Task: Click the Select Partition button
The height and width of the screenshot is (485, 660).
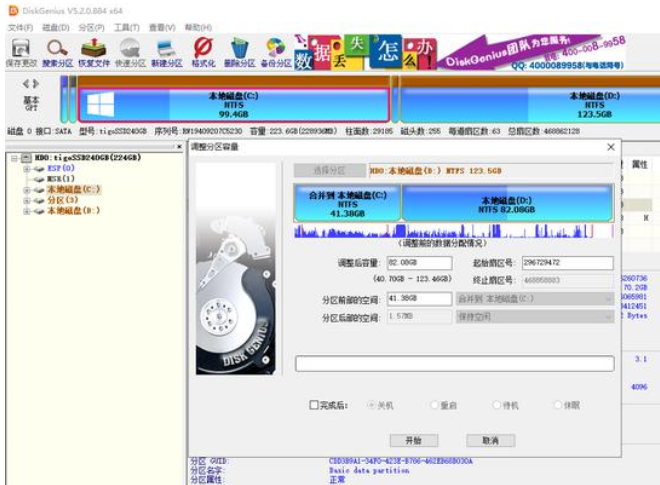Action: coord(330,171)
